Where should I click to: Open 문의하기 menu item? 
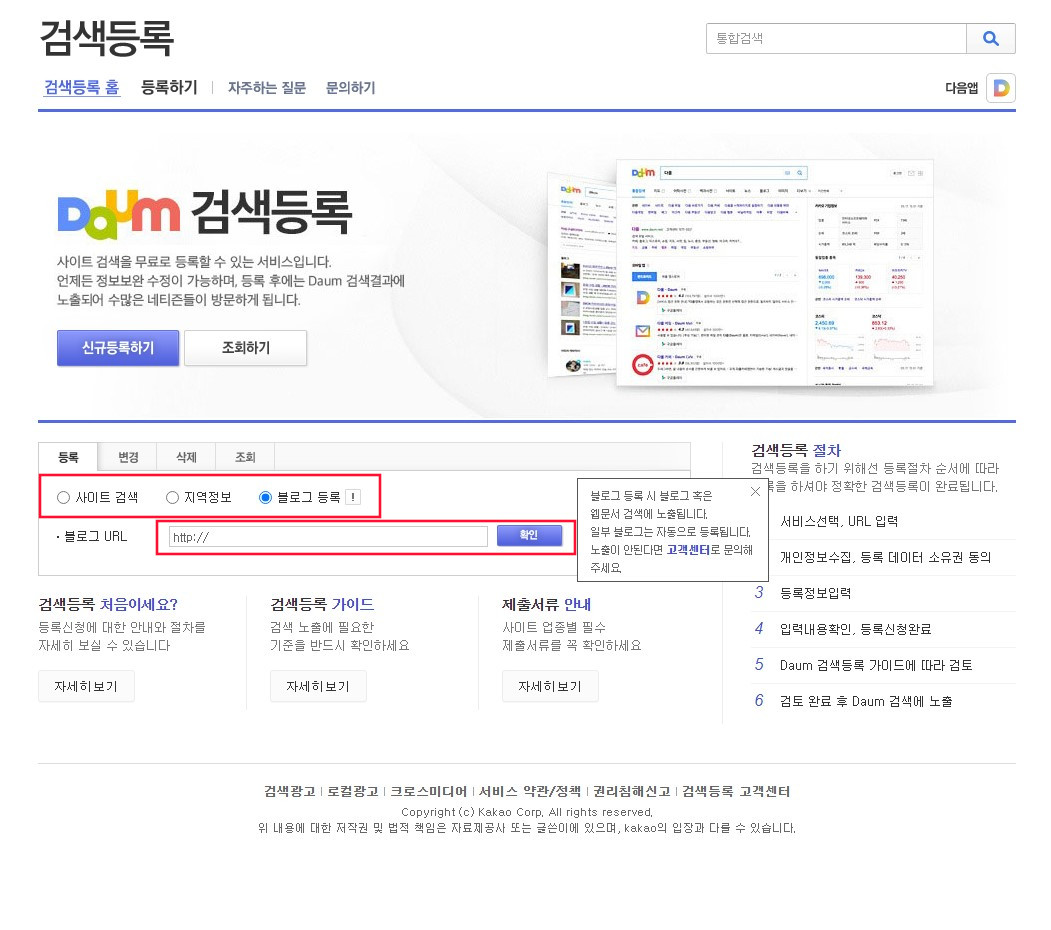click(x=351, y=88)
